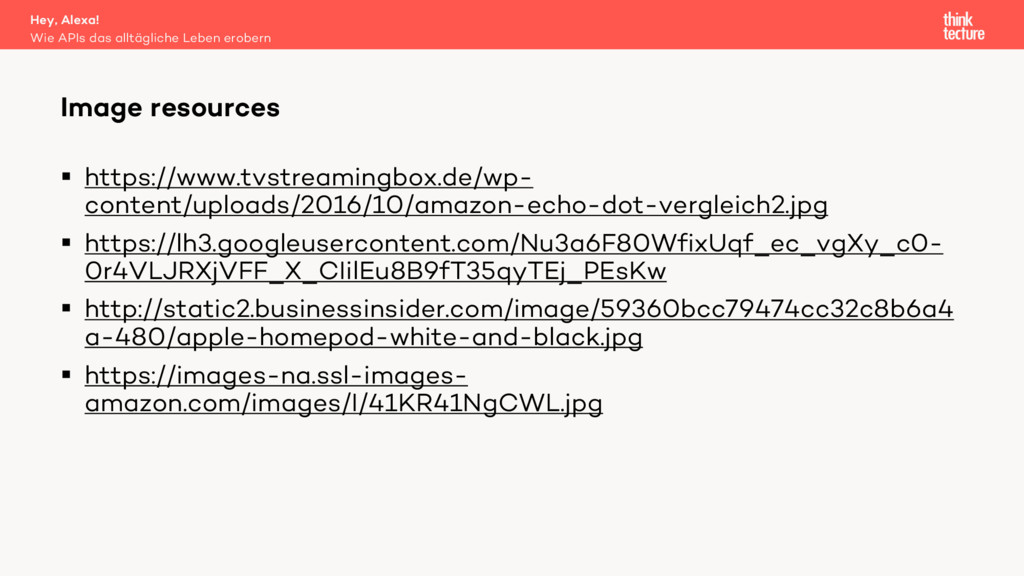This screenshot has width=1024, height=576.
Task: Click the thinktecture logo
Action: 963,26
